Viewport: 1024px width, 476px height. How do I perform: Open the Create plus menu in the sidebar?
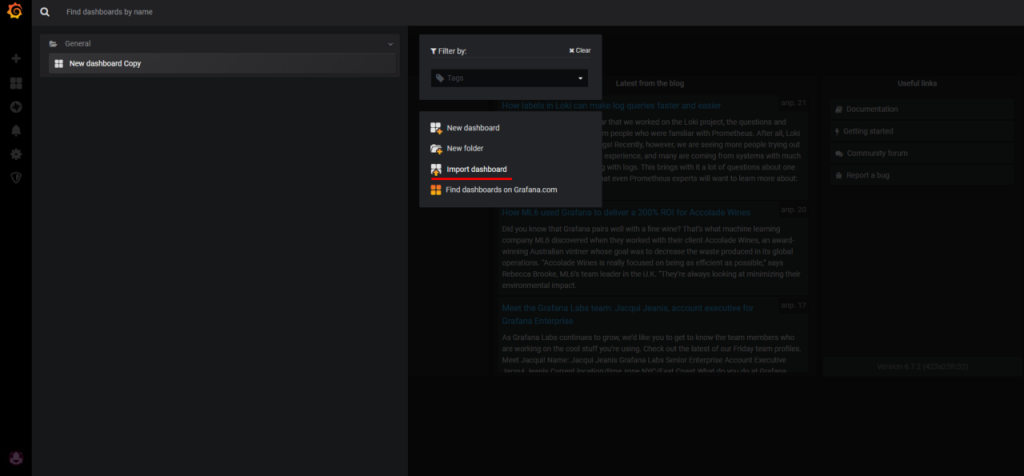pos(15,59)
